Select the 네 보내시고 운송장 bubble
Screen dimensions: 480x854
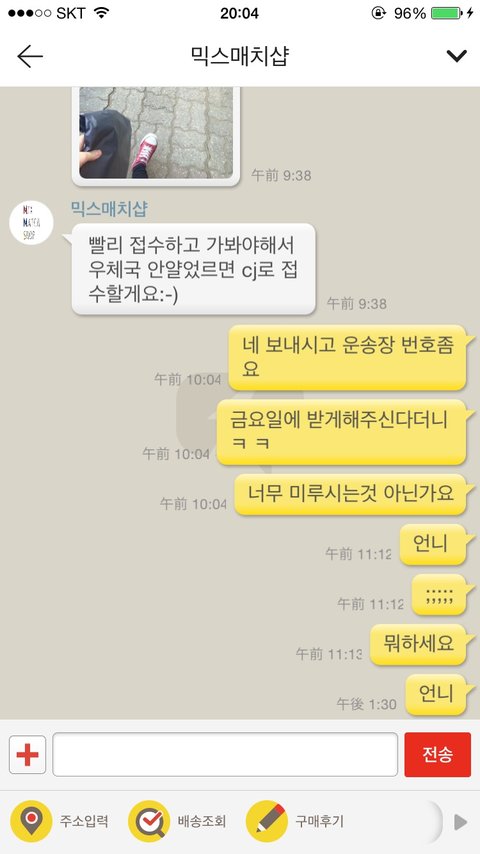click(348, 357)
